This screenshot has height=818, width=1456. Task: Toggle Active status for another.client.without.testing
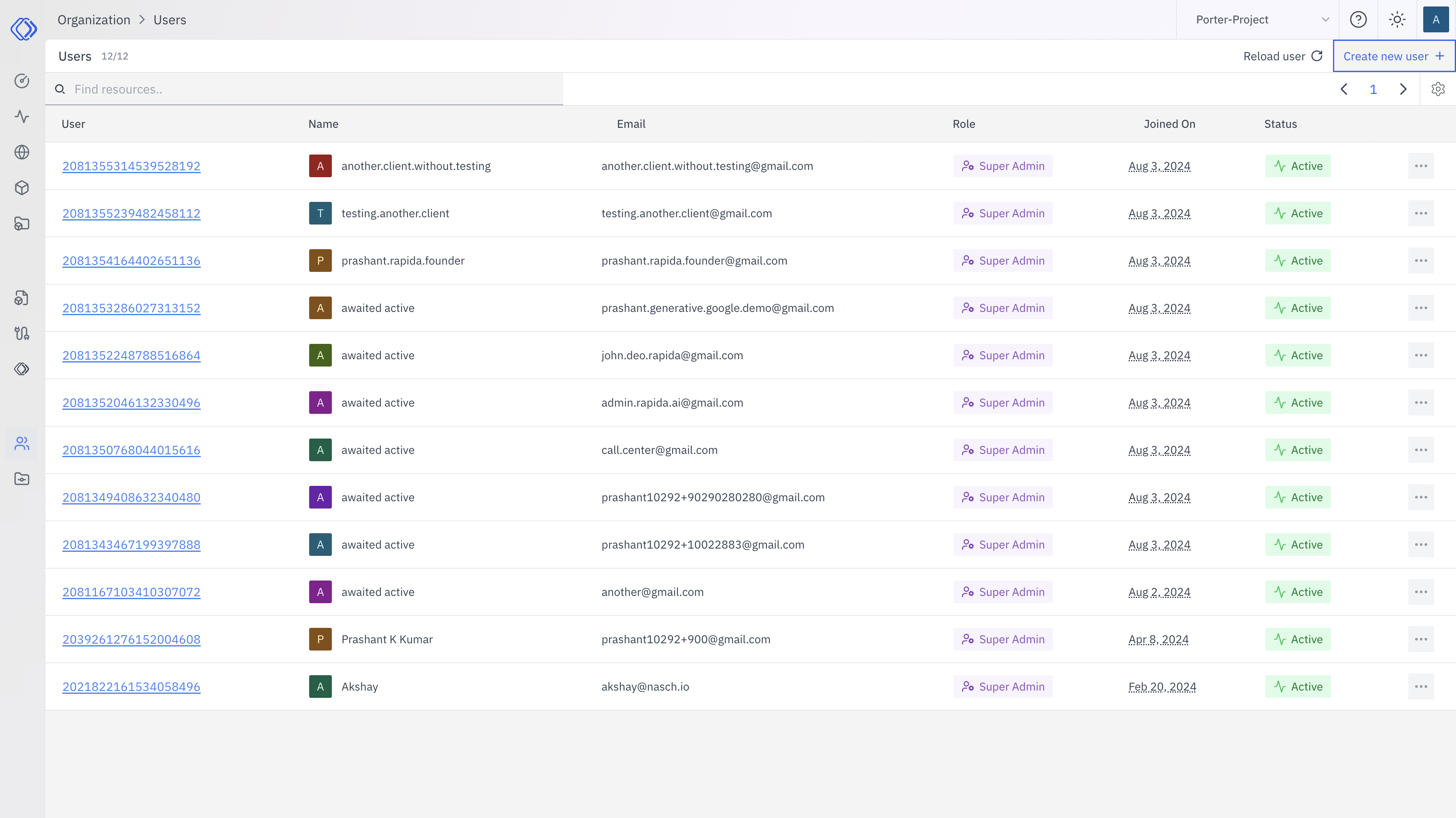(1298, 165)
